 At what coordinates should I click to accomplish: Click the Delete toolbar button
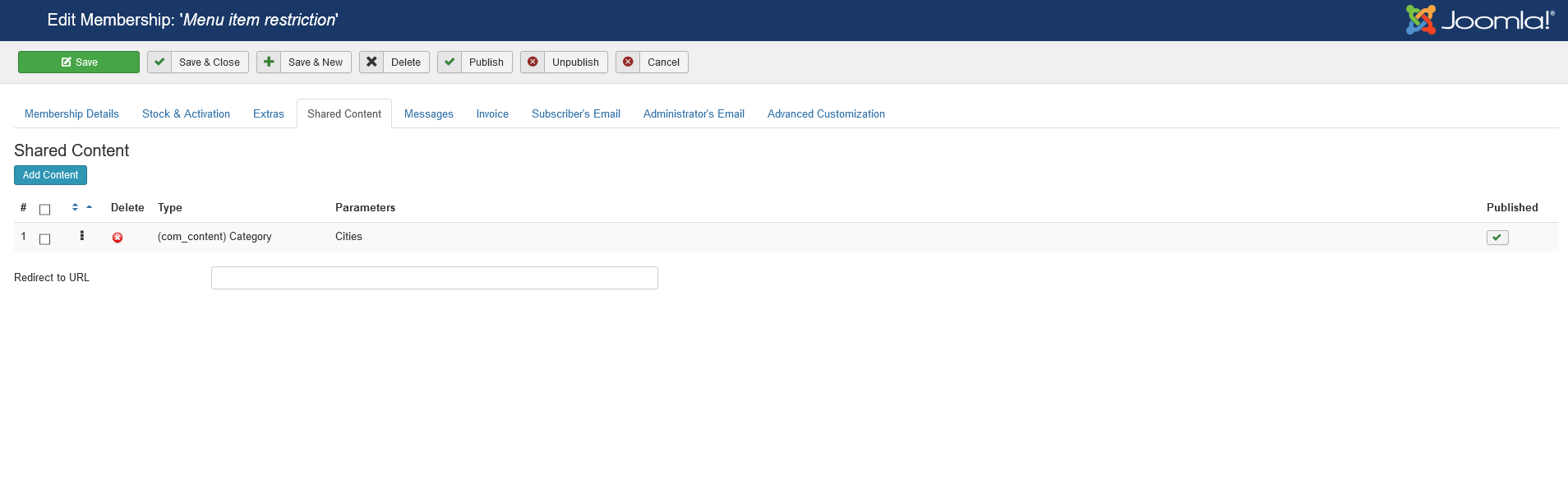[x=394, y=62]
